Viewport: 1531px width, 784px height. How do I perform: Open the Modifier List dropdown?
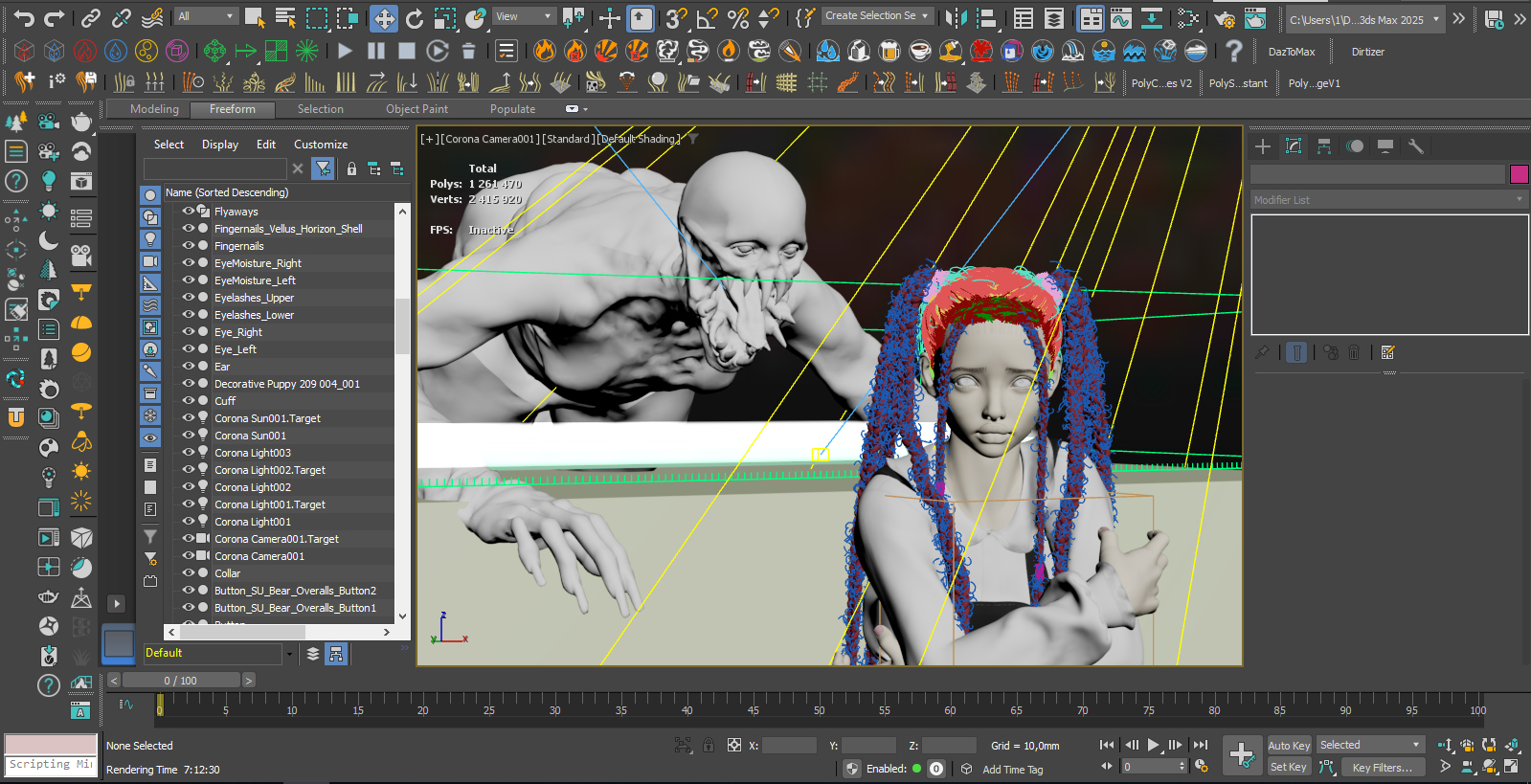[x=1388, y=200]
